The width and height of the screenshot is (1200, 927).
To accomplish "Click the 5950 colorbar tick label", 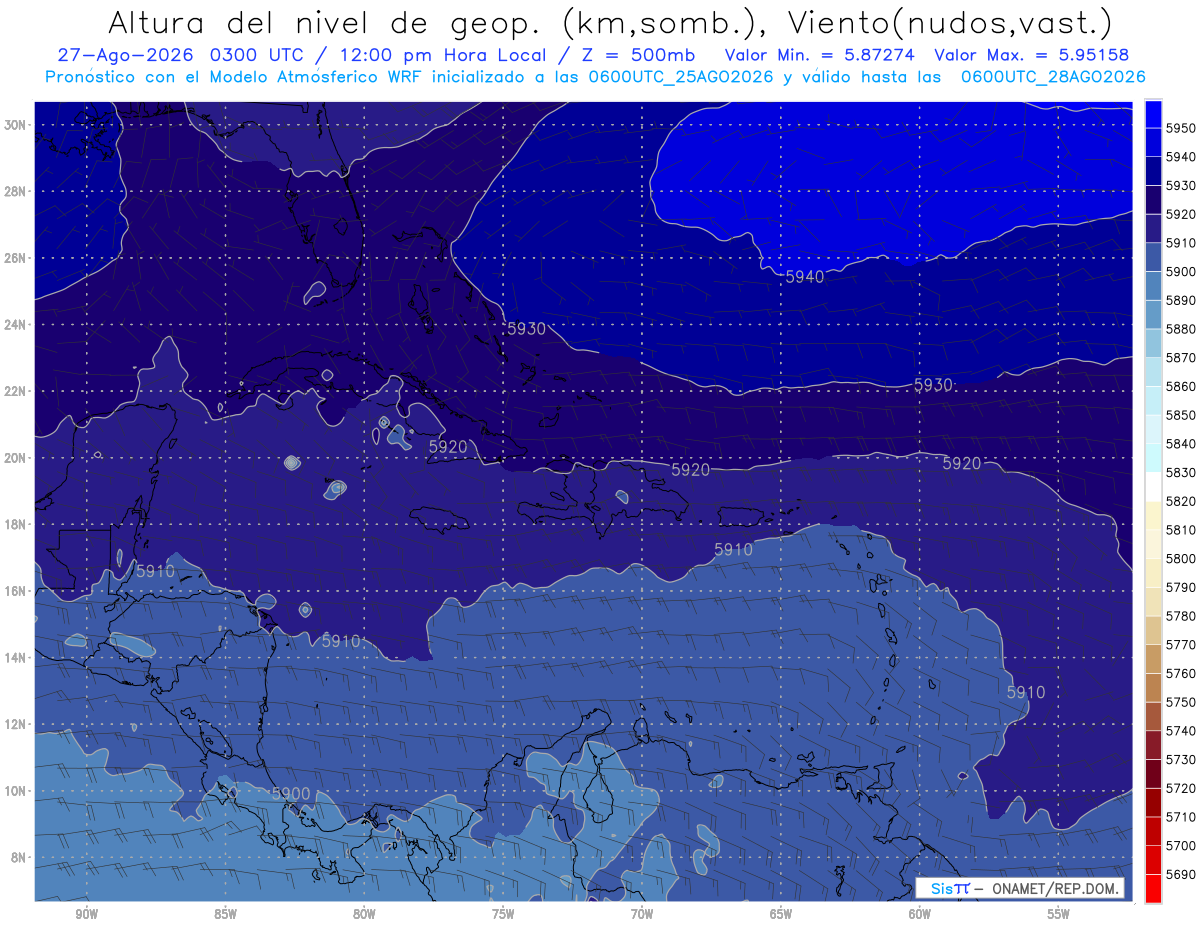I will 1181,128.
